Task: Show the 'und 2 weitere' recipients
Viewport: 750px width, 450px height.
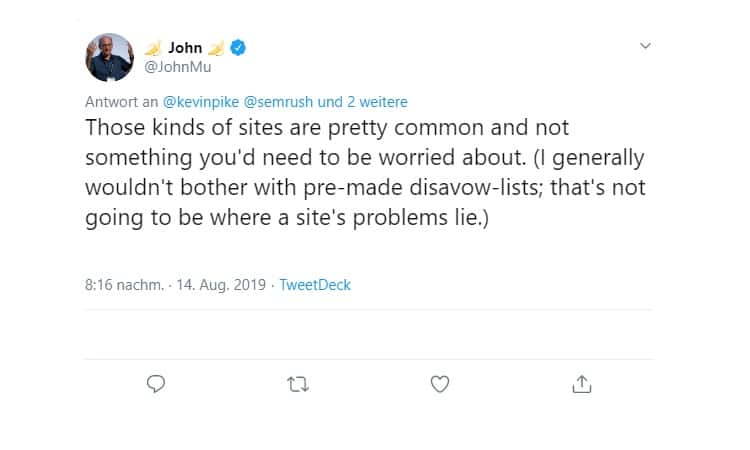Action: [x=363, y=102]
